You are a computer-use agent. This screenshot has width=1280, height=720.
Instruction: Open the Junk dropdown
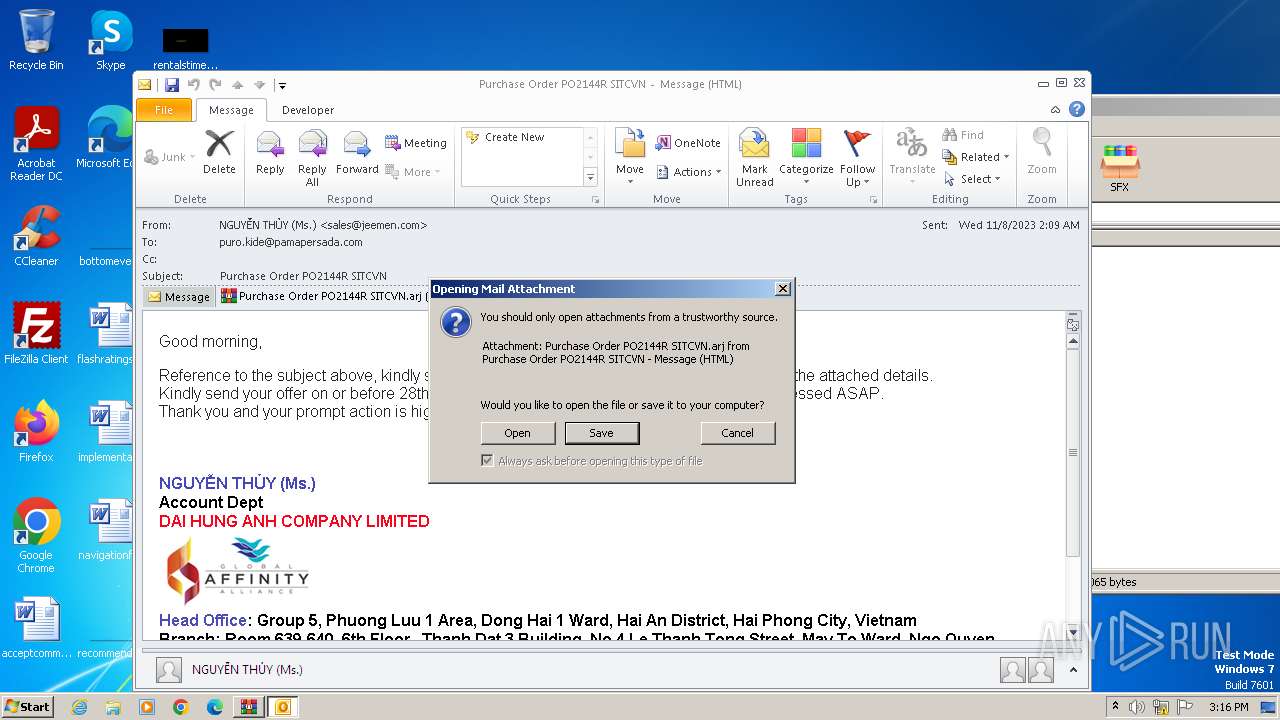pos(171,157)
